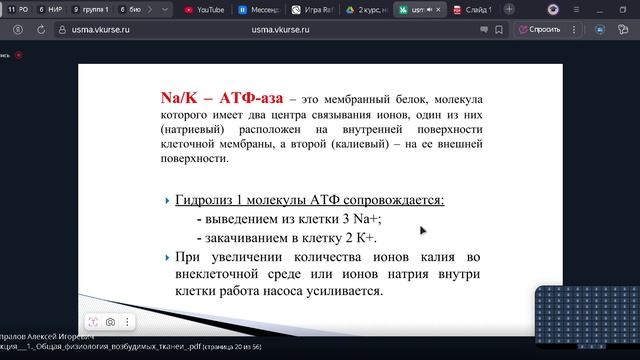Image resolution: width=640 pixels, height=360 pixels.
Task: Click the red recording indicator
Action: (x=19, y=55)
